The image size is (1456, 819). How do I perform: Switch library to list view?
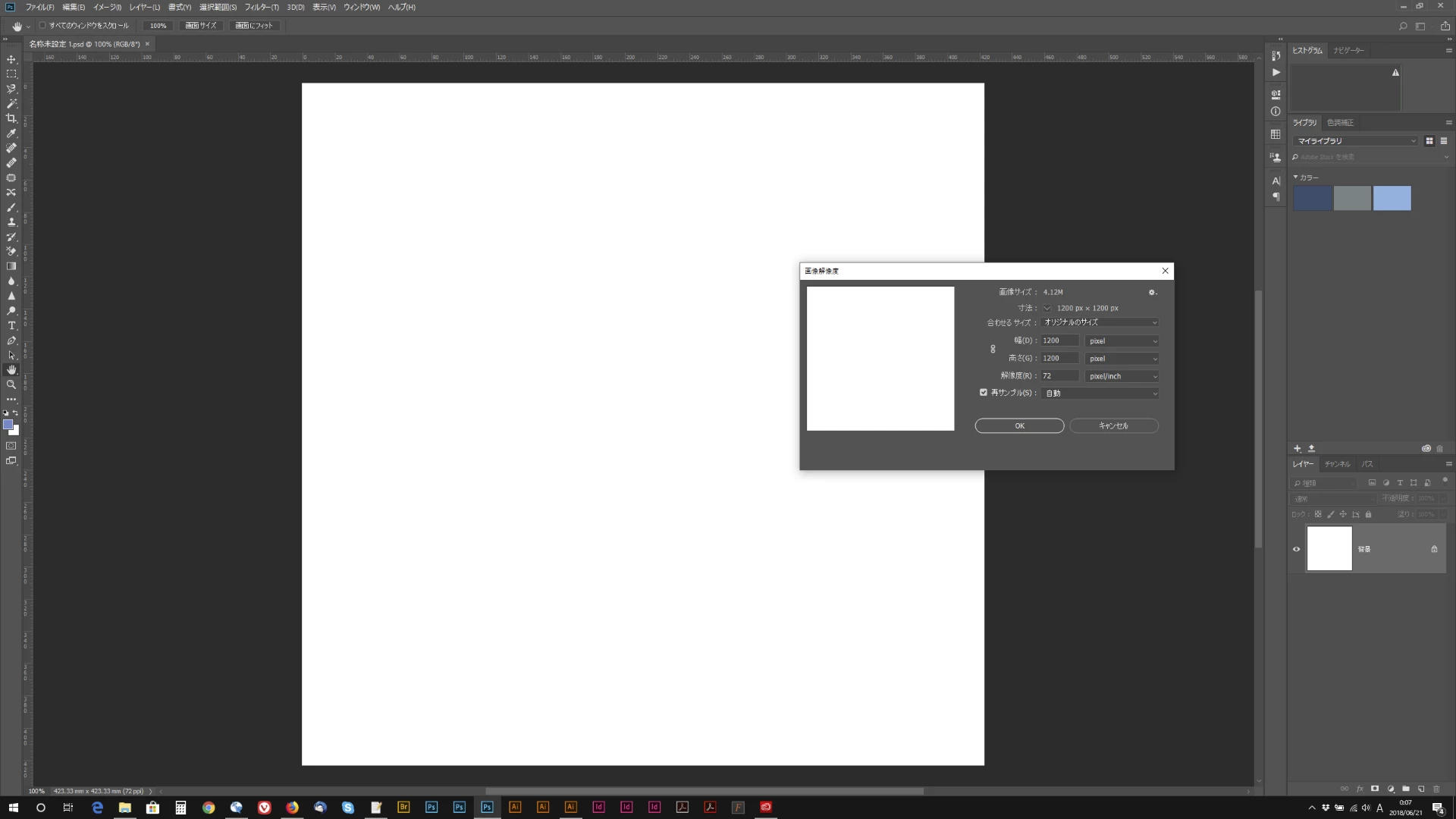[1444, 141]
